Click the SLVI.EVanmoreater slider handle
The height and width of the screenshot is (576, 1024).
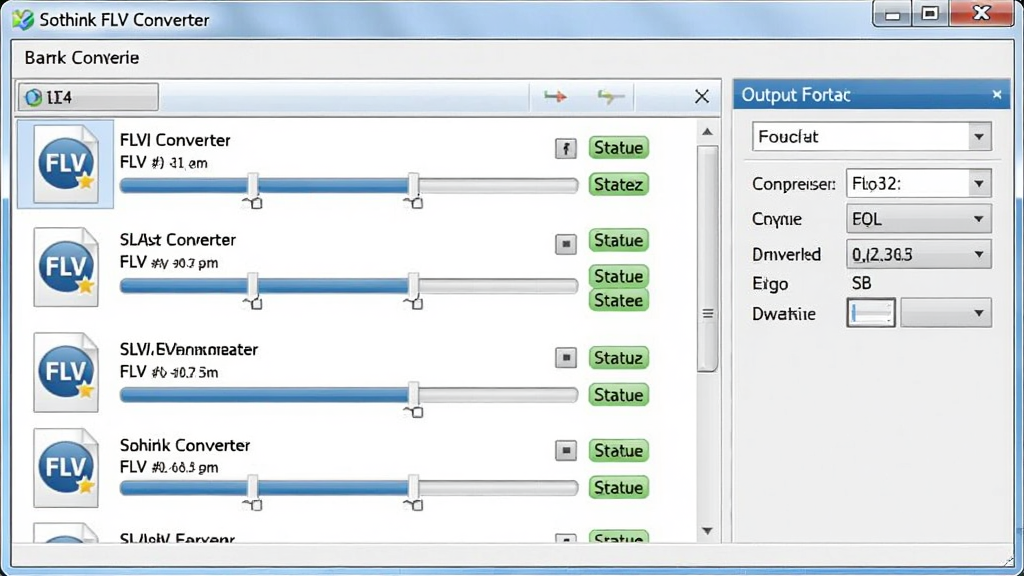(x=413, y=394)
